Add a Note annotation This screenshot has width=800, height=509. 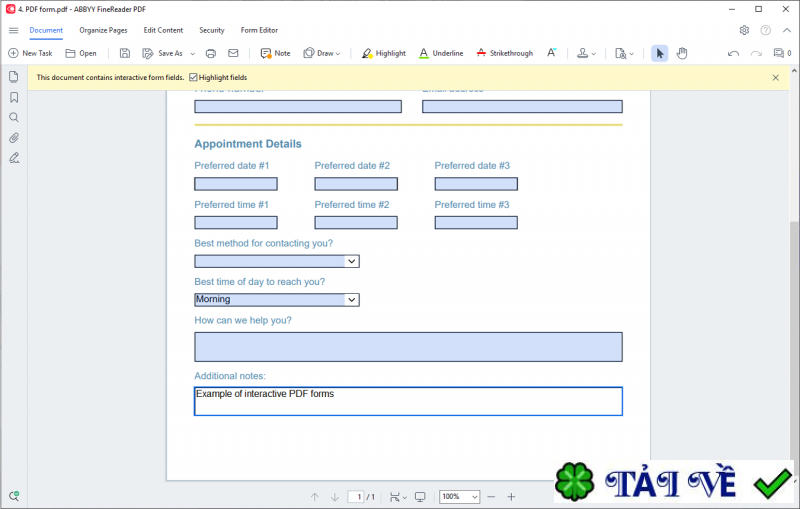click(x=275, y=53)
